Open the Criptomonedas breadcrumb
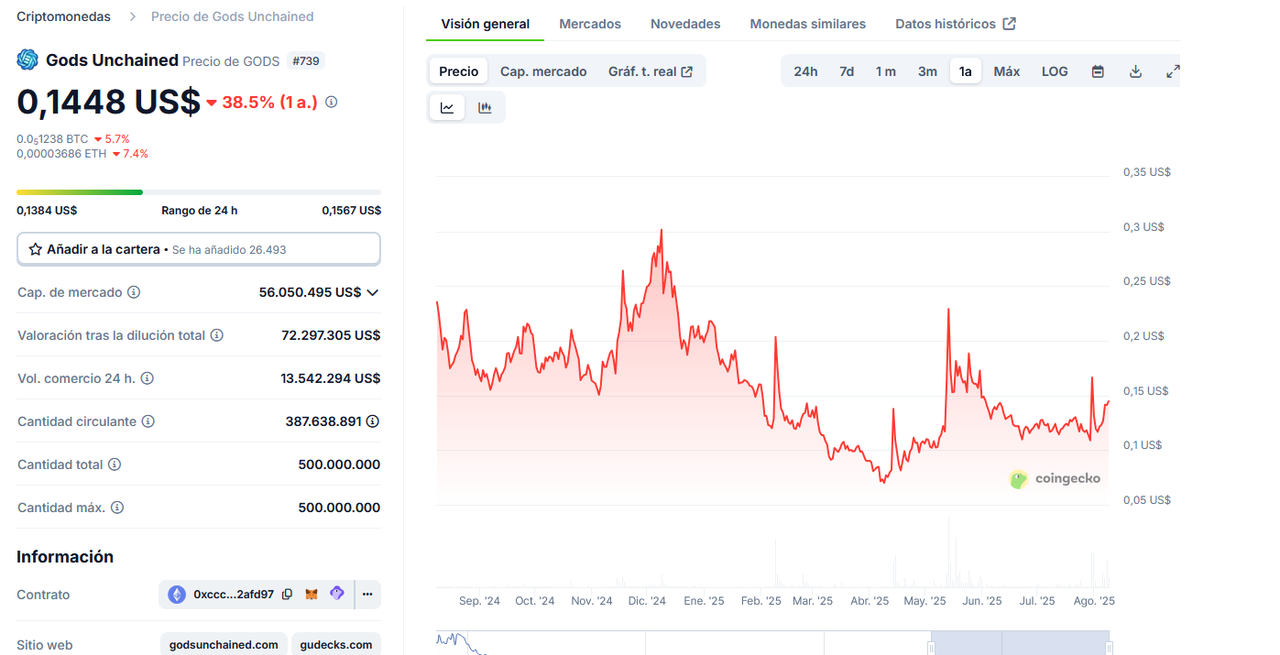The height and width of the screenshot is (655, 1280). pos(64,16)
